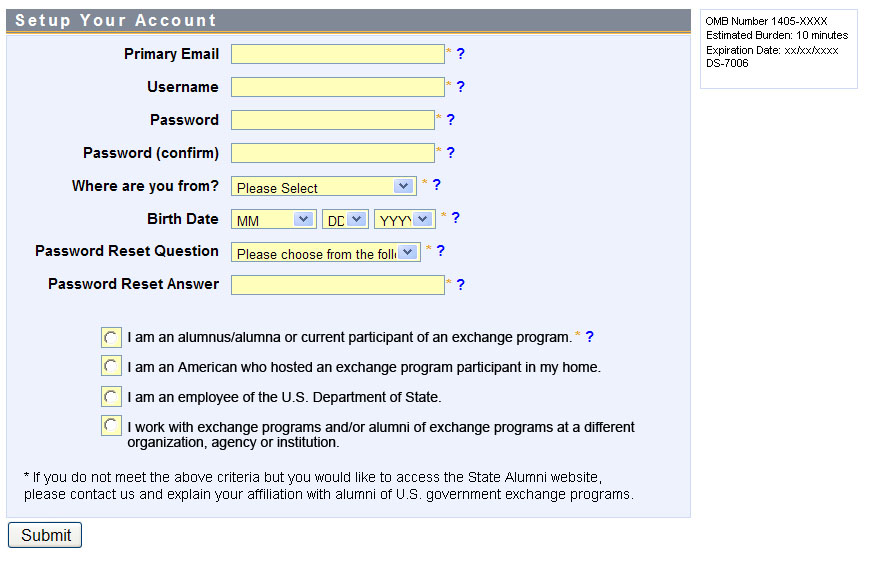
Task: Click help question mark beside Username
Action: coord(461,87)
